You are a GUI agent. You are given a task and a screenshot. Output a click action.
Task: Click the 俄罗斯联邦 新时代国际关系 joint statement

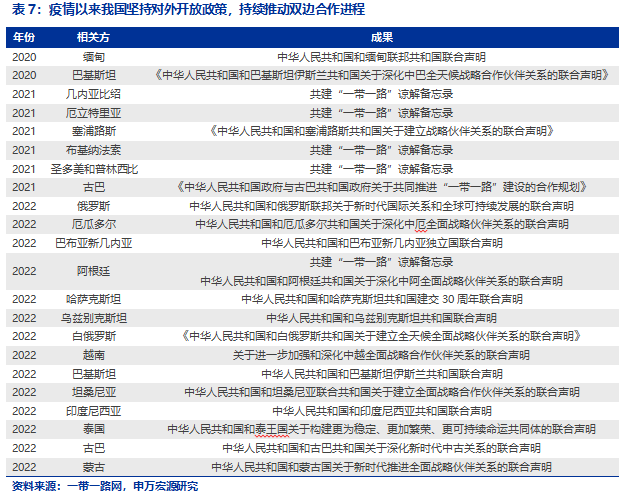(x=382, y=206)
